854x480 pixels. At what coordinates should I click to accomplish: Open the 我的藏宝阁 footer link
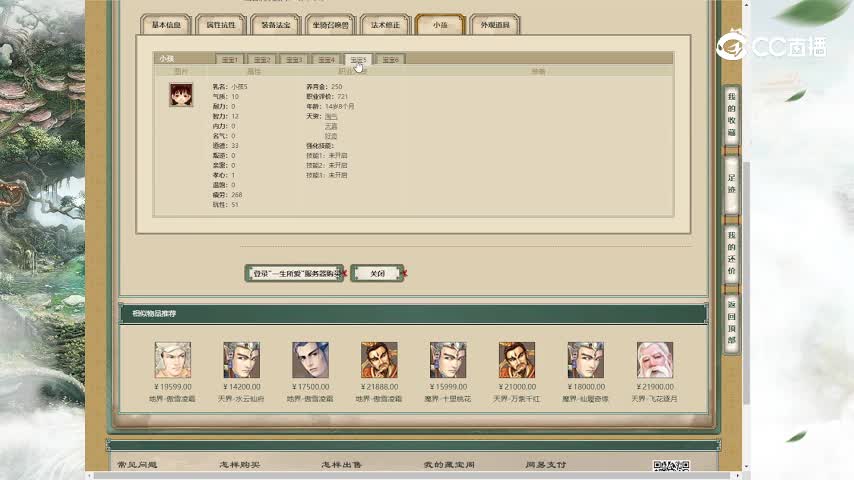(x=449, y=465)
